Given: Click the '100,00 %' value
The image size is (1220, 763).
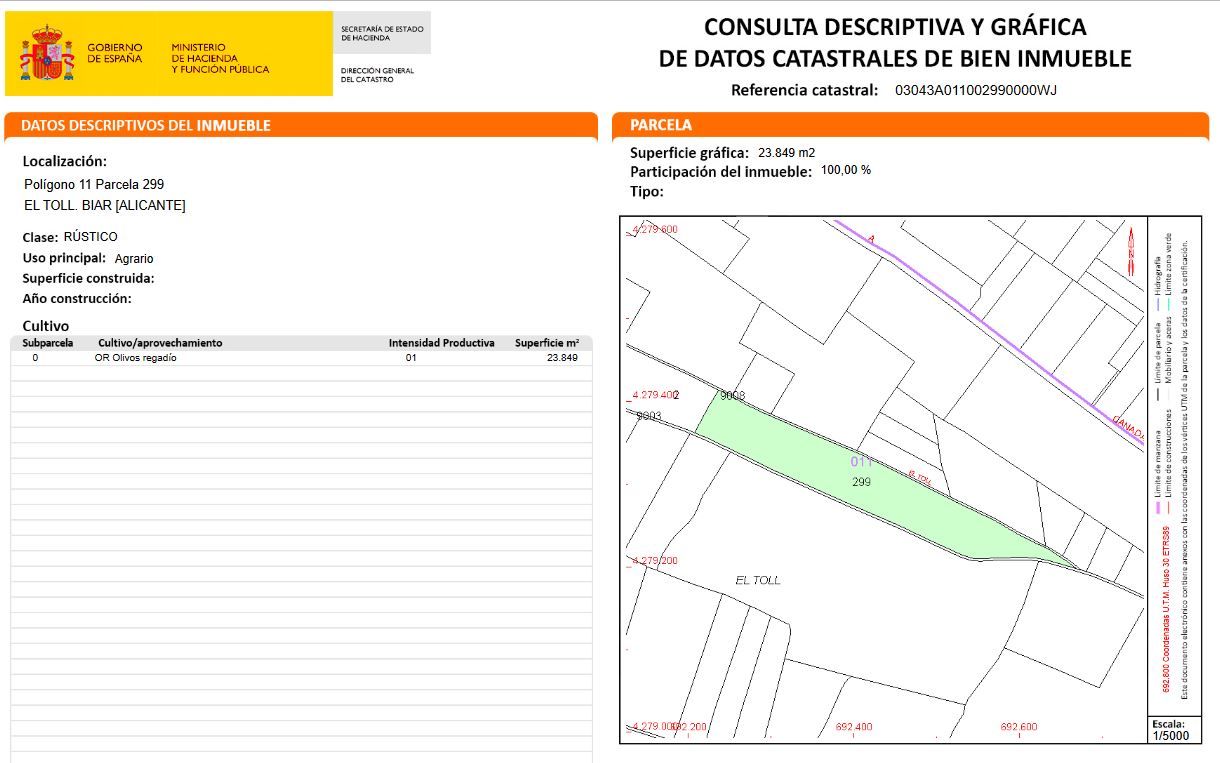Looking at the screenshot, I should point(846,170).
